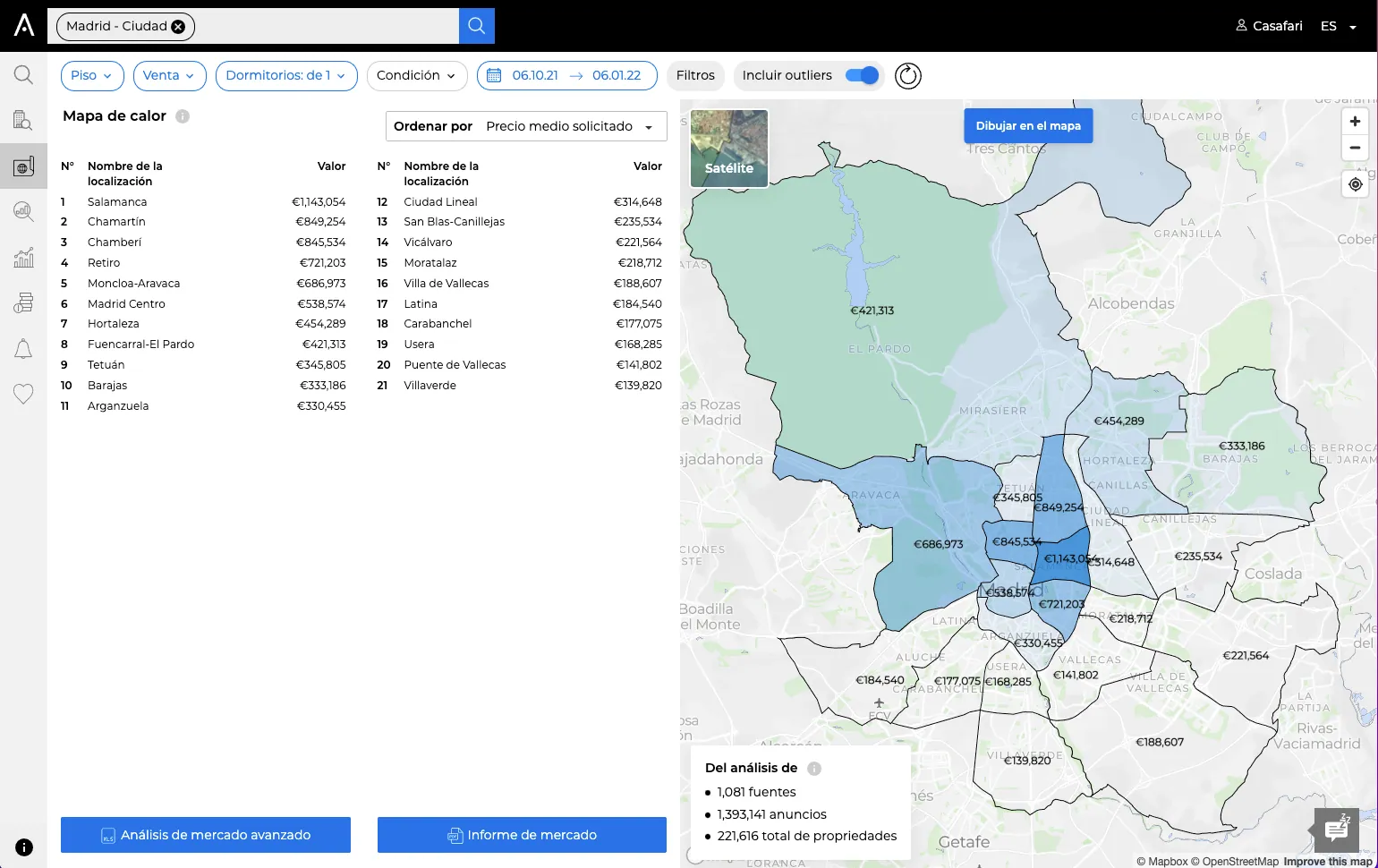Click the OpenStreetMap attribution link
The height and width of the screenshot is (868, 1378).
(1235, 862)
